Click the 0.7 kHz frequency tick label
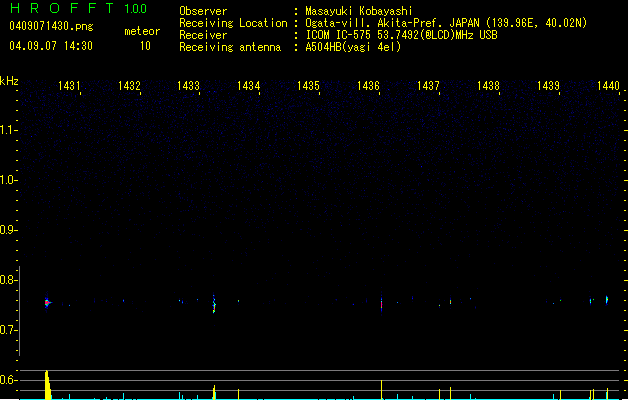 point(8,330)
